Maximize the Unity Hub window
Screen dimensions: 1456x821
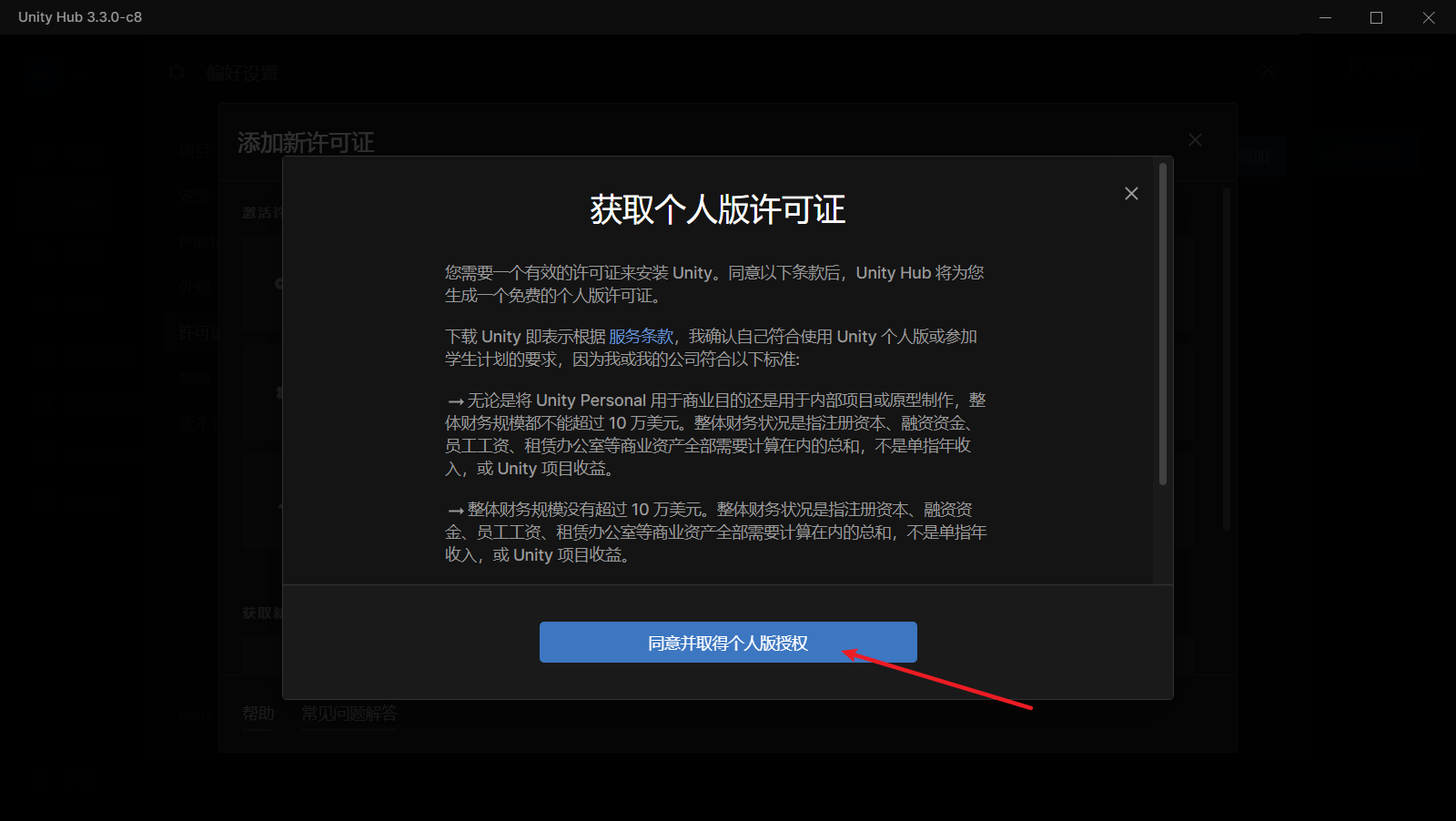click(x=1376, y=17)
